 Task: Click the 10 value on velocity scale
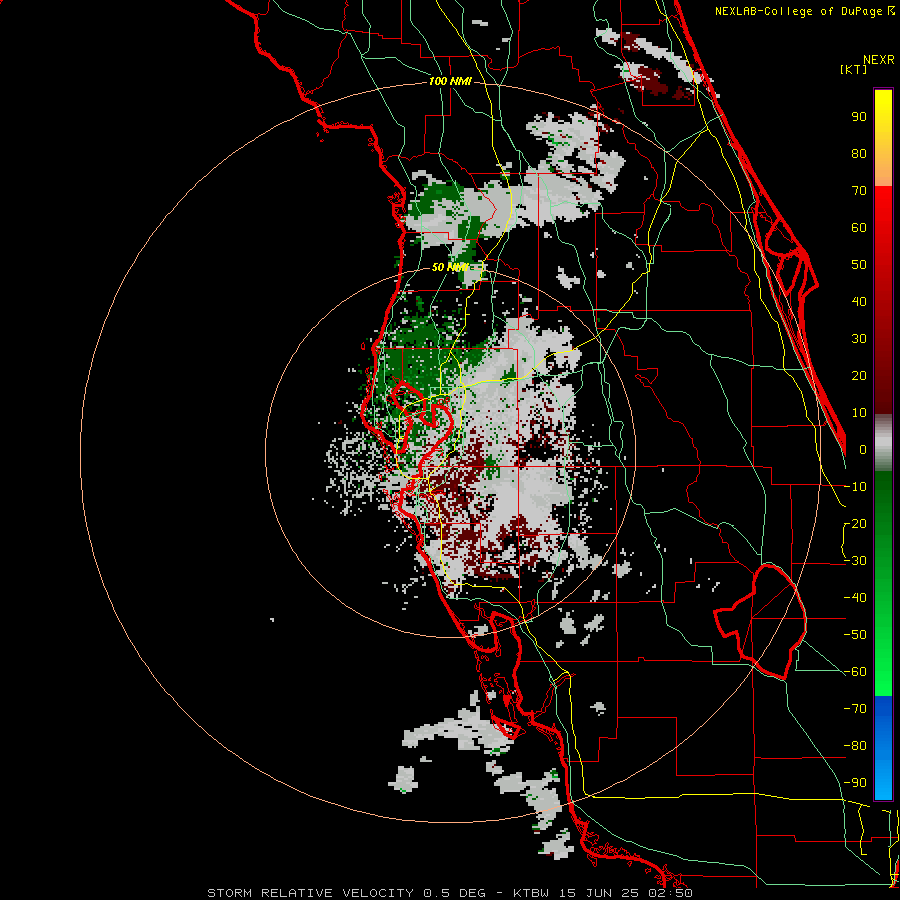(x=859, y=413)
